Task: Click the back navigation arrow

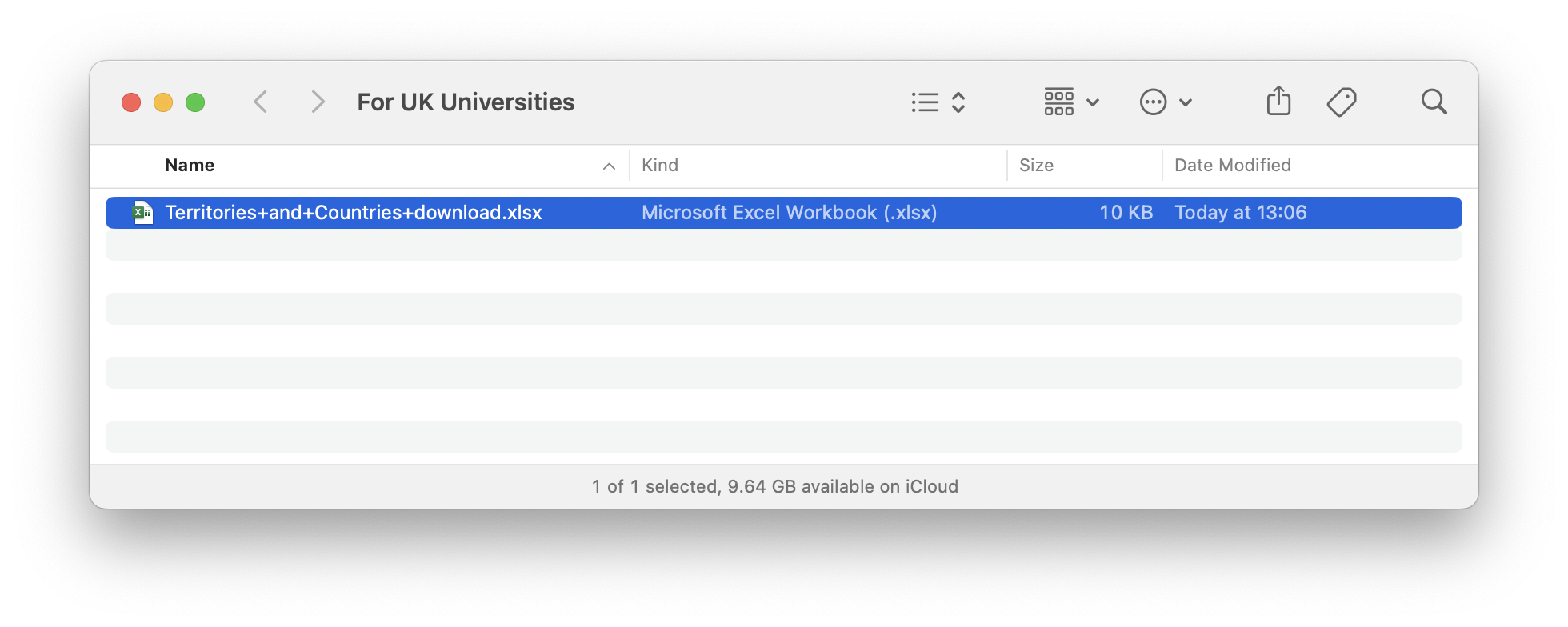Action: [260, 102]
